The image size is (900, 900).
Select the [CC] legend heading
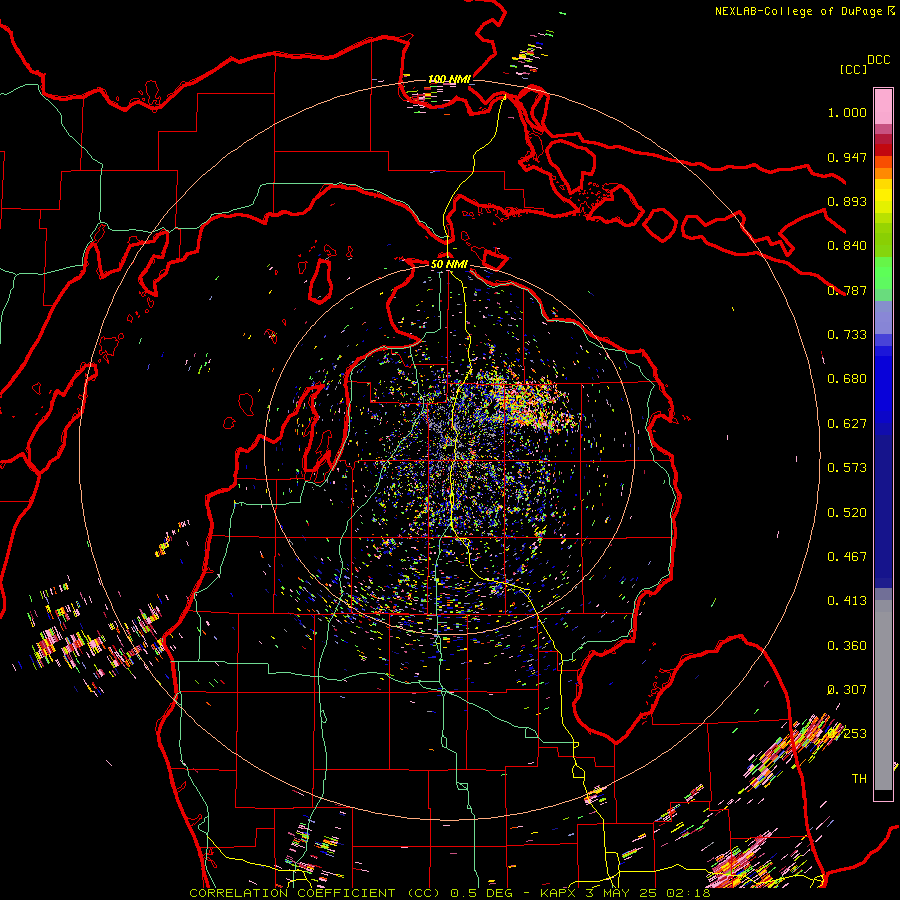click(853, 69)
